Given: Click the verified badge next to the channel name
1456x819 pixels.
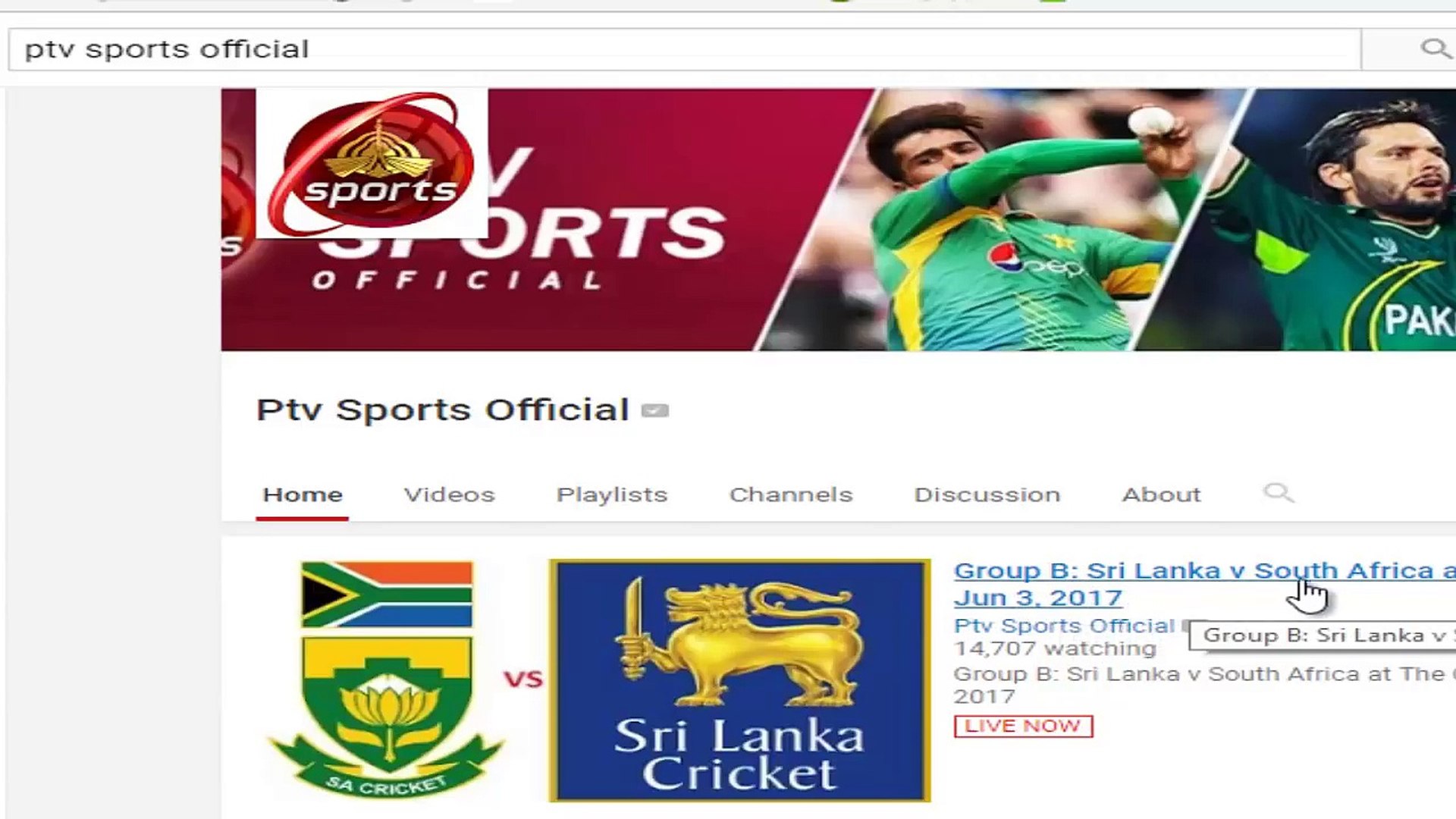Looking at the screenshot, I should 657,409.
